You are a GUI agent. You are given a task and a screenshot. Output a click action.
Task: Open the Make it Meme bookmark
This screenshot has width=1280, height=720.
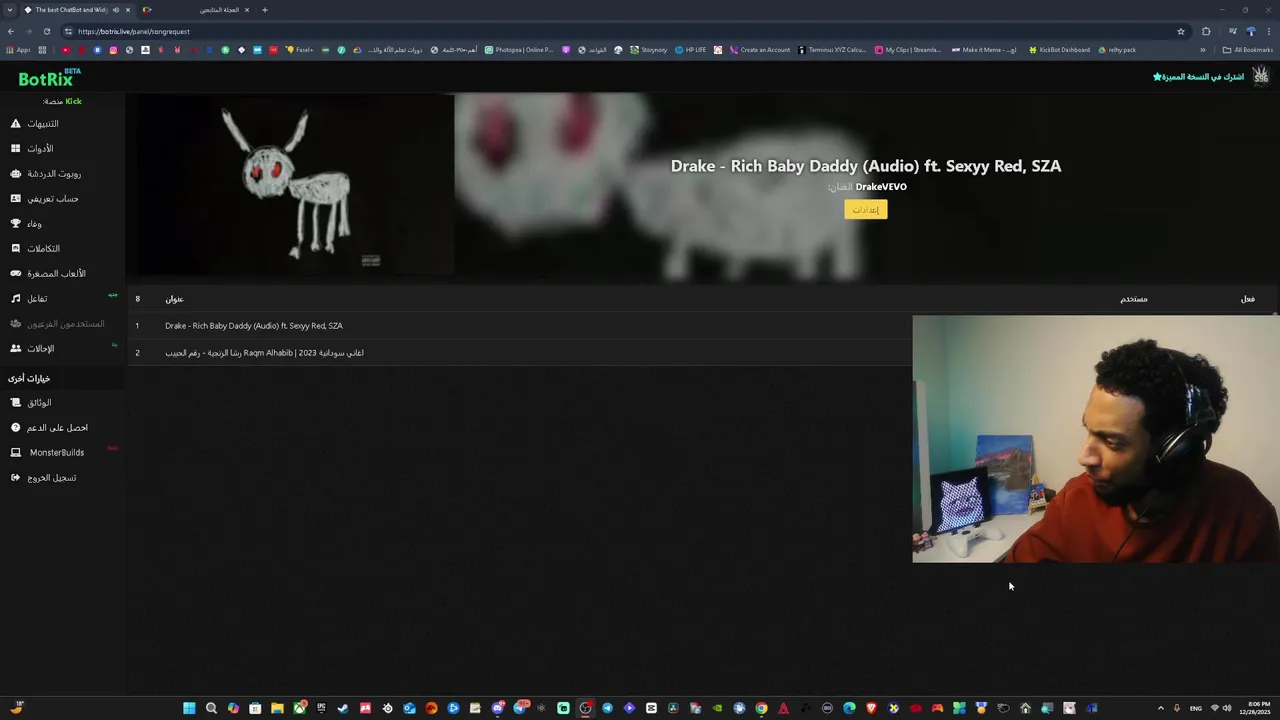[984, 50]
